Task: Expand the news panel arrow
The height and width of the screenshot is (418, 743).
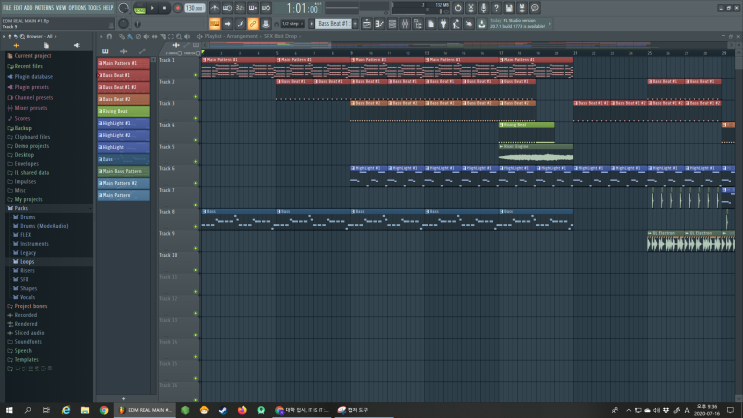Action: [x=550, y=24]
